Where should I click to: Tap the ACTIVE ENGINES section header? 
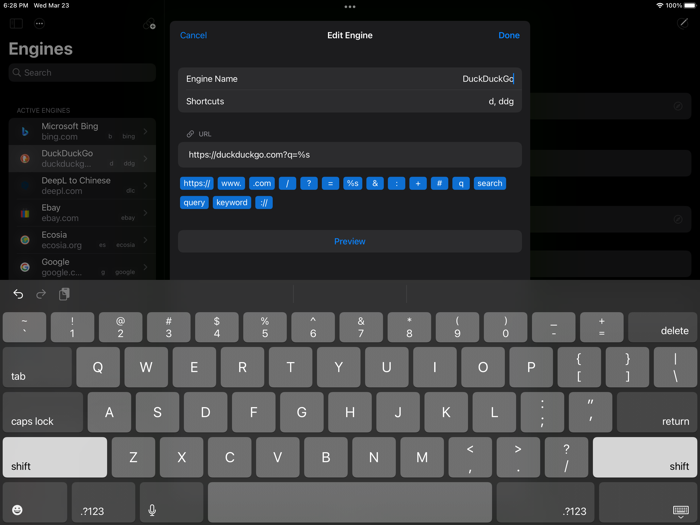43,110
